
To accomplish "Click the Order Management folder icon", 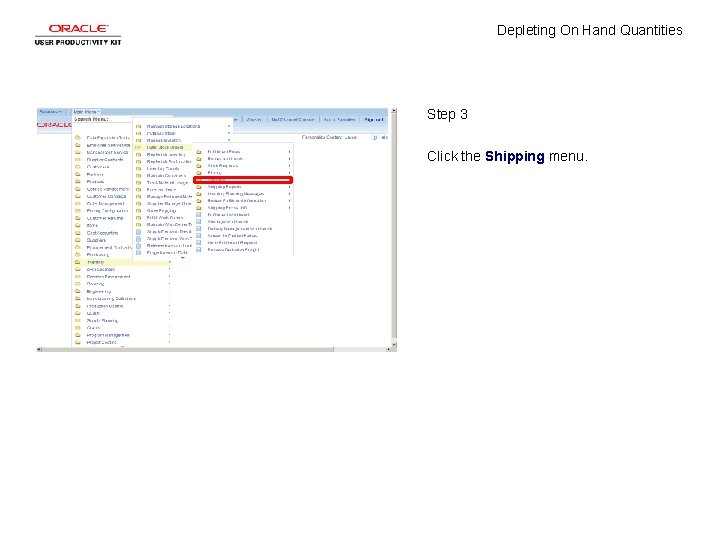I will point(78,203).
